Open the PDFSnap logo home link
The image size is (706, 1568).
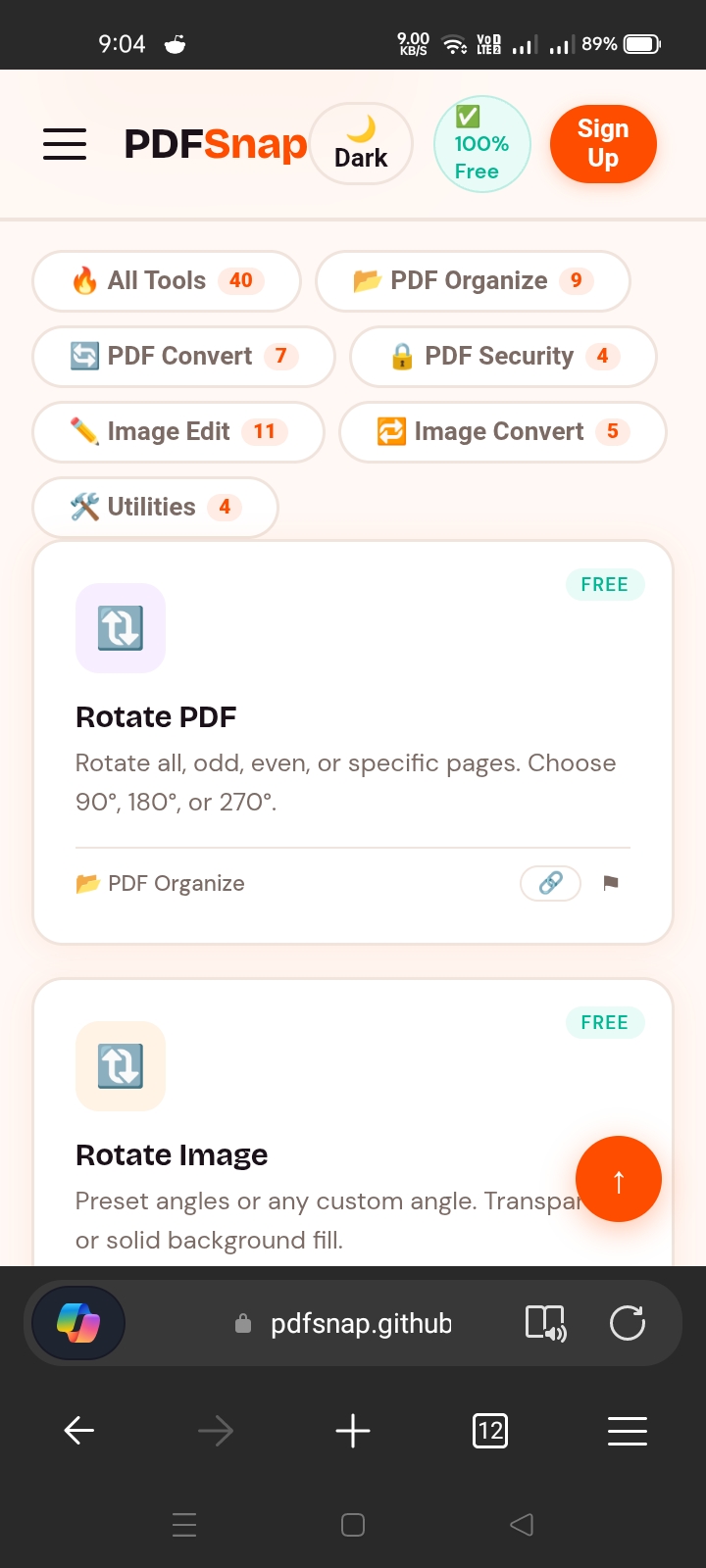point(216,144)
